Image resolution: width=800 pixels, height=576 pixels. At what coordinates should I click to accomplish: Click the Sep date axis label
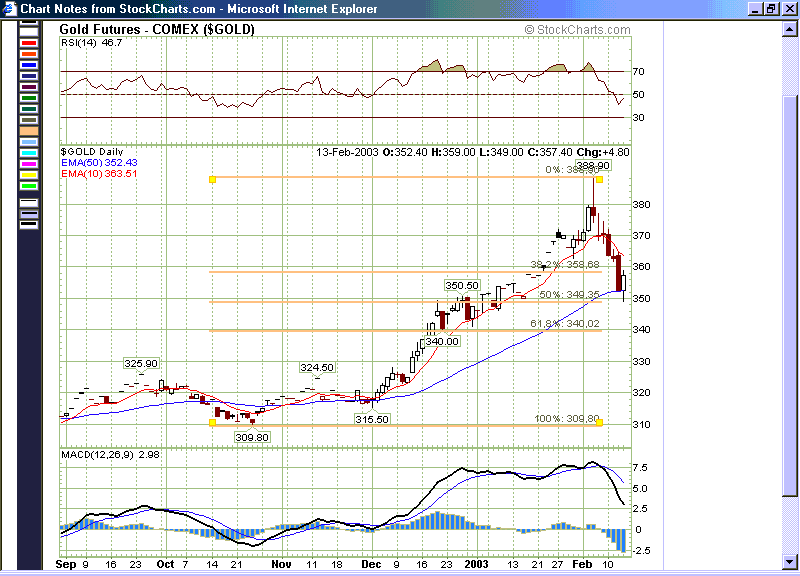click(65, 564)
